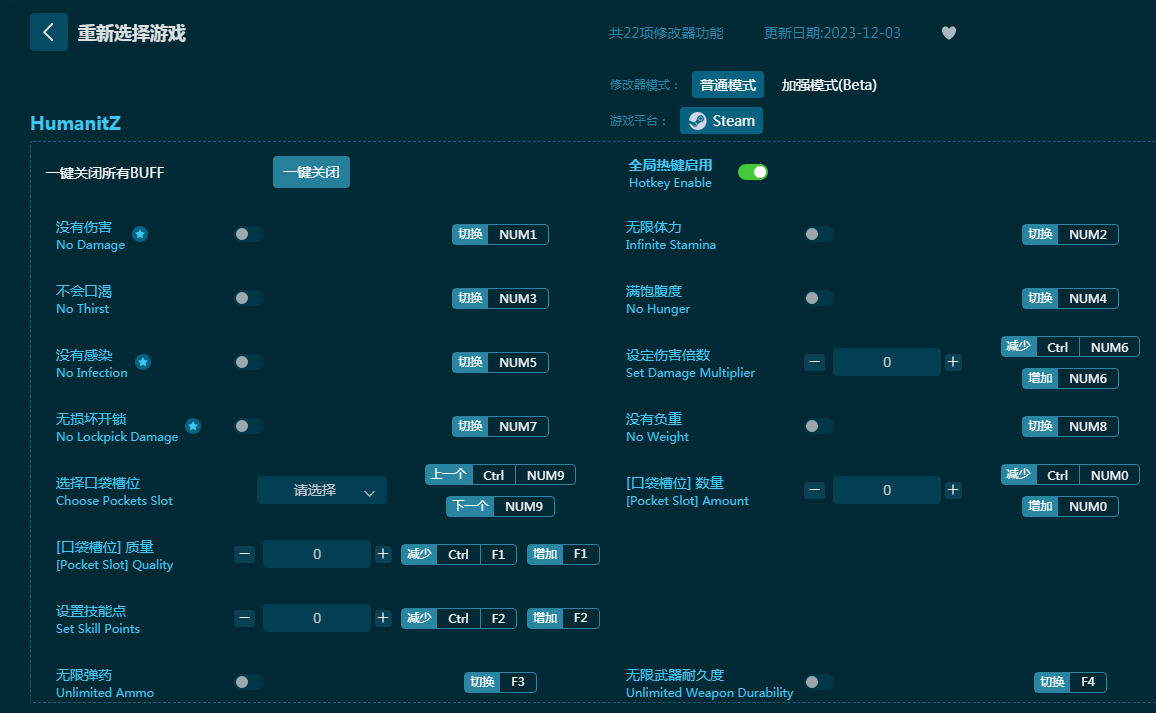Click the Set Damage Multiplier value field
The height and width of the screenshot is (713, 1156).
point(887,362)
